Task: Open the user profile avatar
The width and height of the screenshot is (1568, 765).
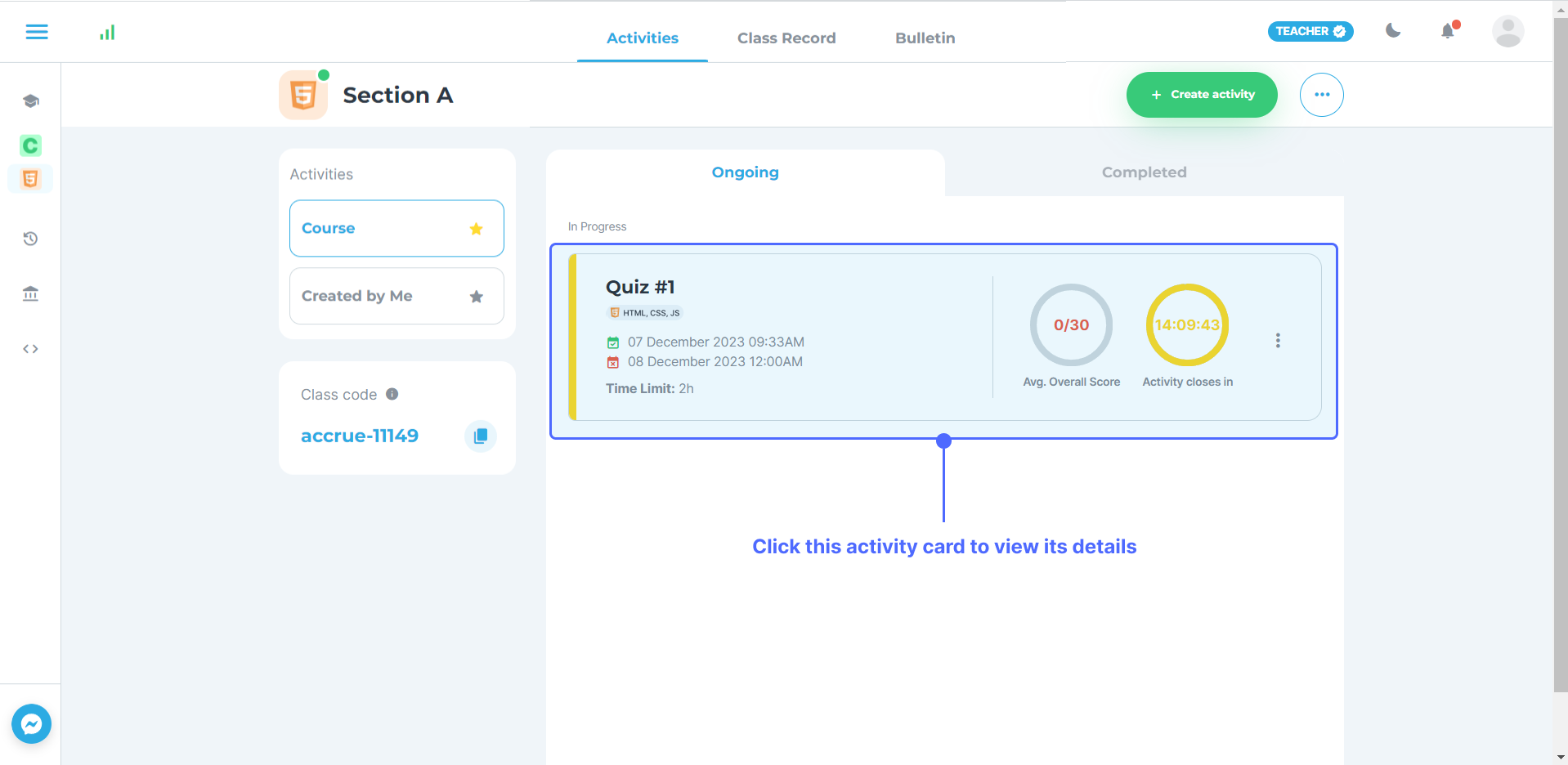Action: pyautogui.click(x=1508, y=31)
